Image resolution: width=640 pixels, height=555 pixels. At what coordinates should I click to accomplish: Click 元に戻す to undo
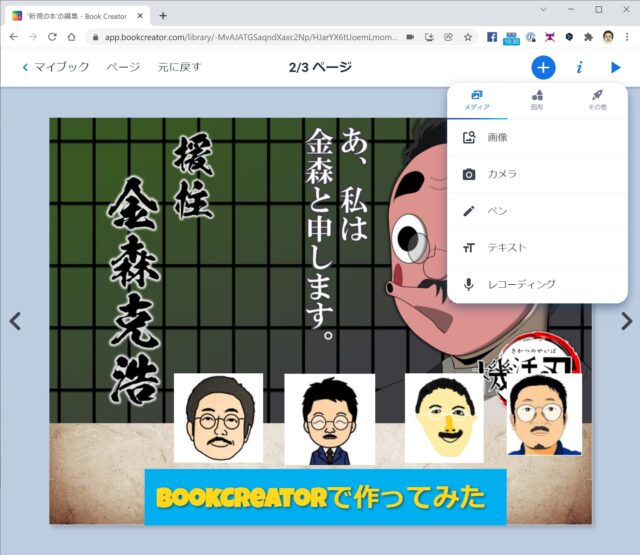click(179, 67)
